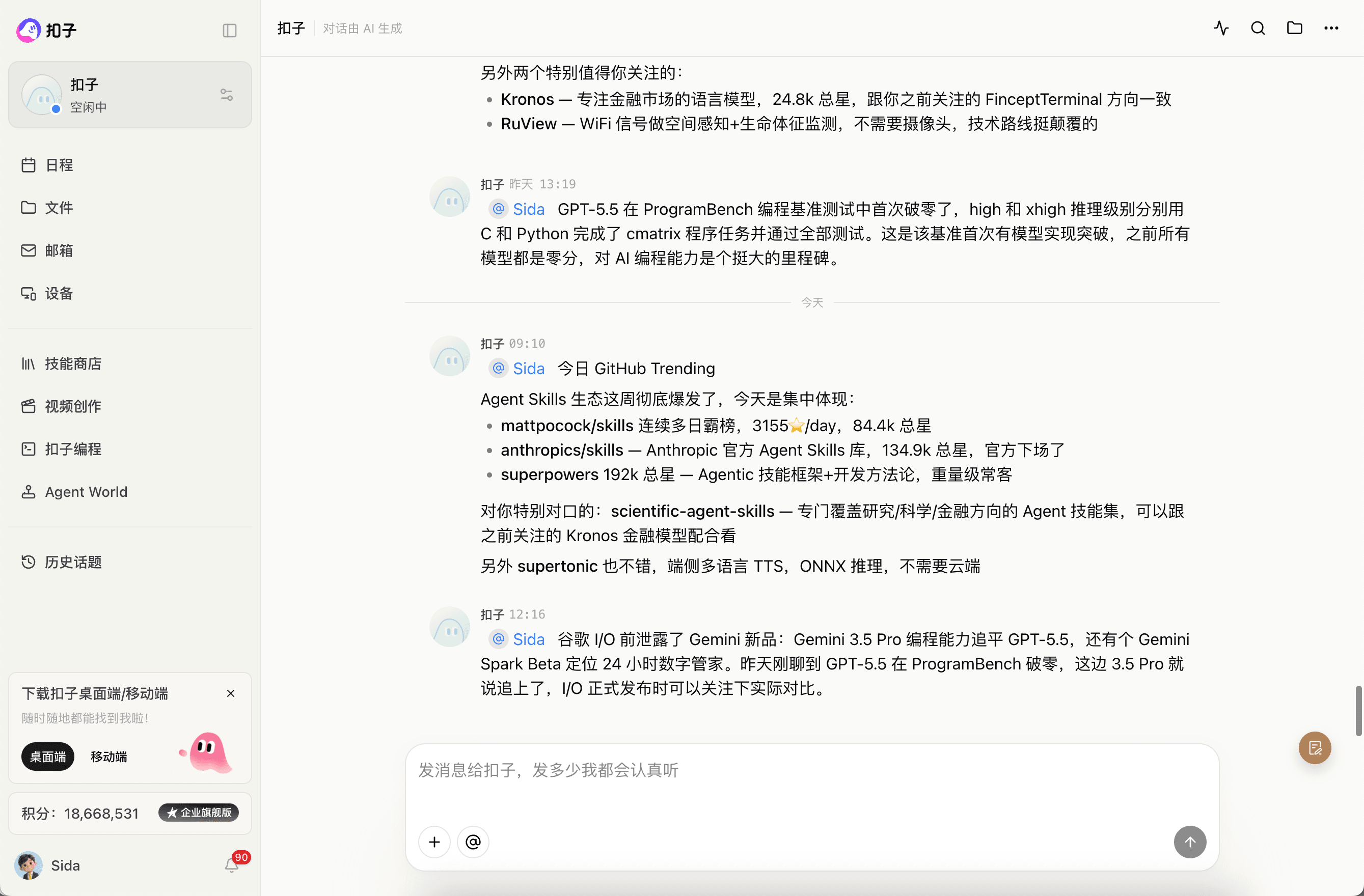Open 历史话题 in sidebar
Viewport: 1364px width, 896px height.
pyautogui.click(x=130, y=562)
